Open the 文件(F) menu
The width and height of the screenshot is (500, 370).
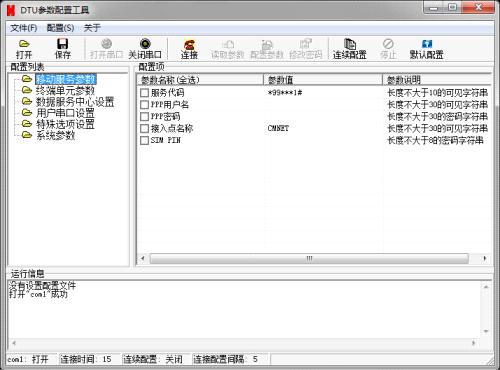24,28
